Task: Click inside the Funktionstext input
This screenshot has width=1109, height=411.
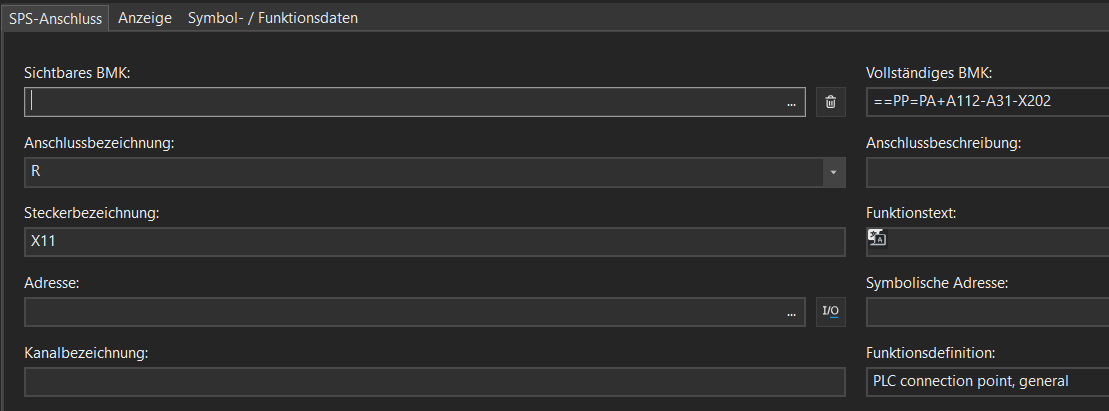Action: 997,242
